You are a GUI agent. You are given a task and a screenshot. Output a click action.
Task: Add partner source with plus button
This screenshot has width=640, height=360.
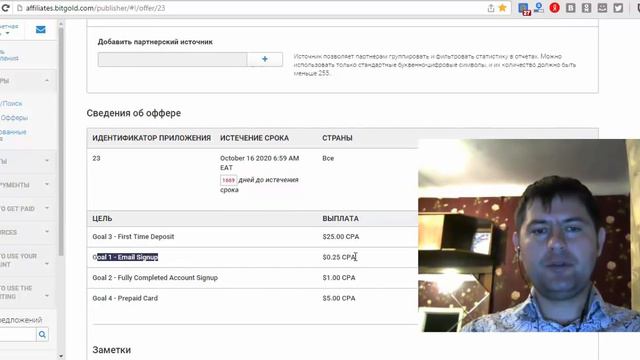click(265, 60)
